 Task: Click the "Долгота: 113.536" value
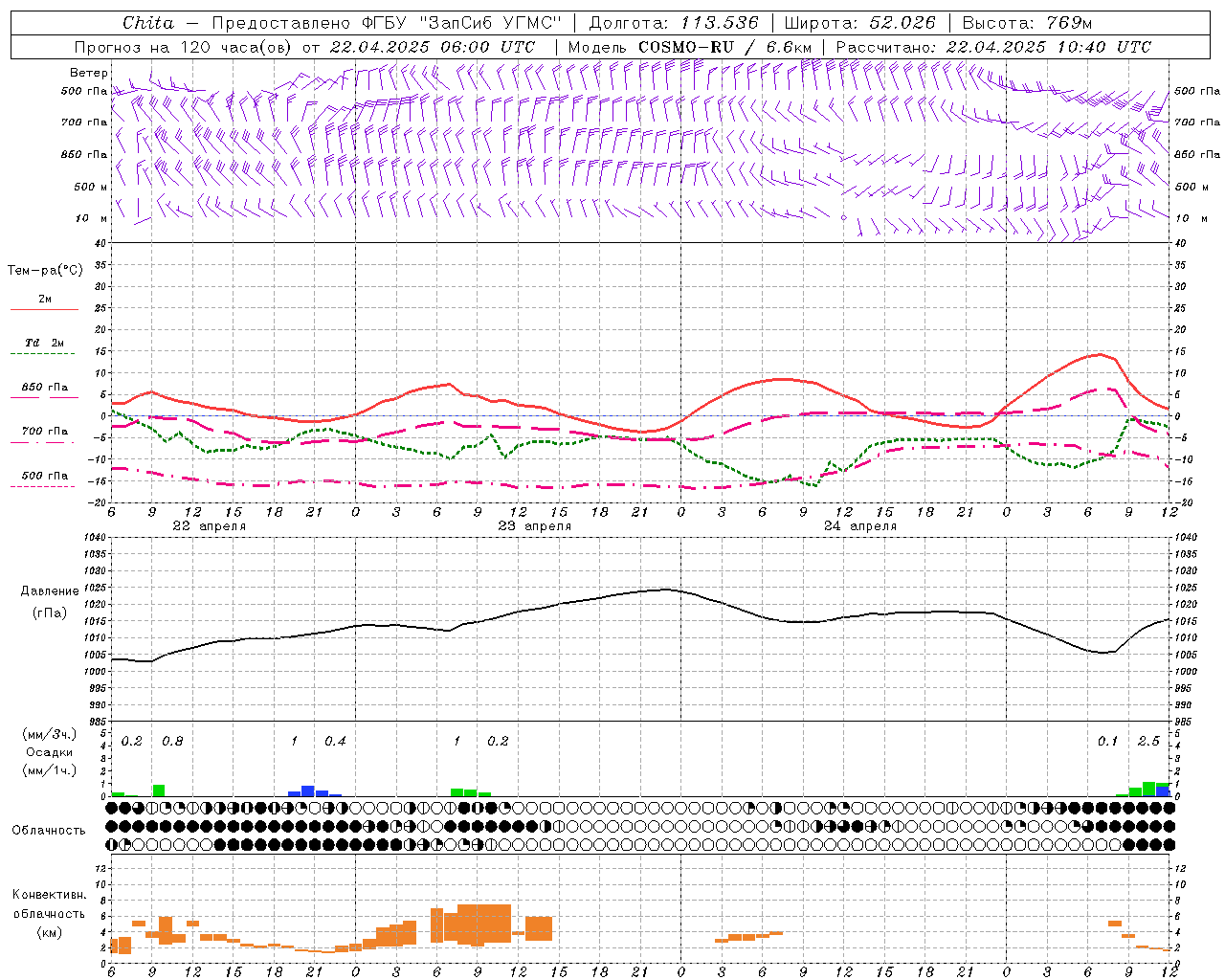674,23
